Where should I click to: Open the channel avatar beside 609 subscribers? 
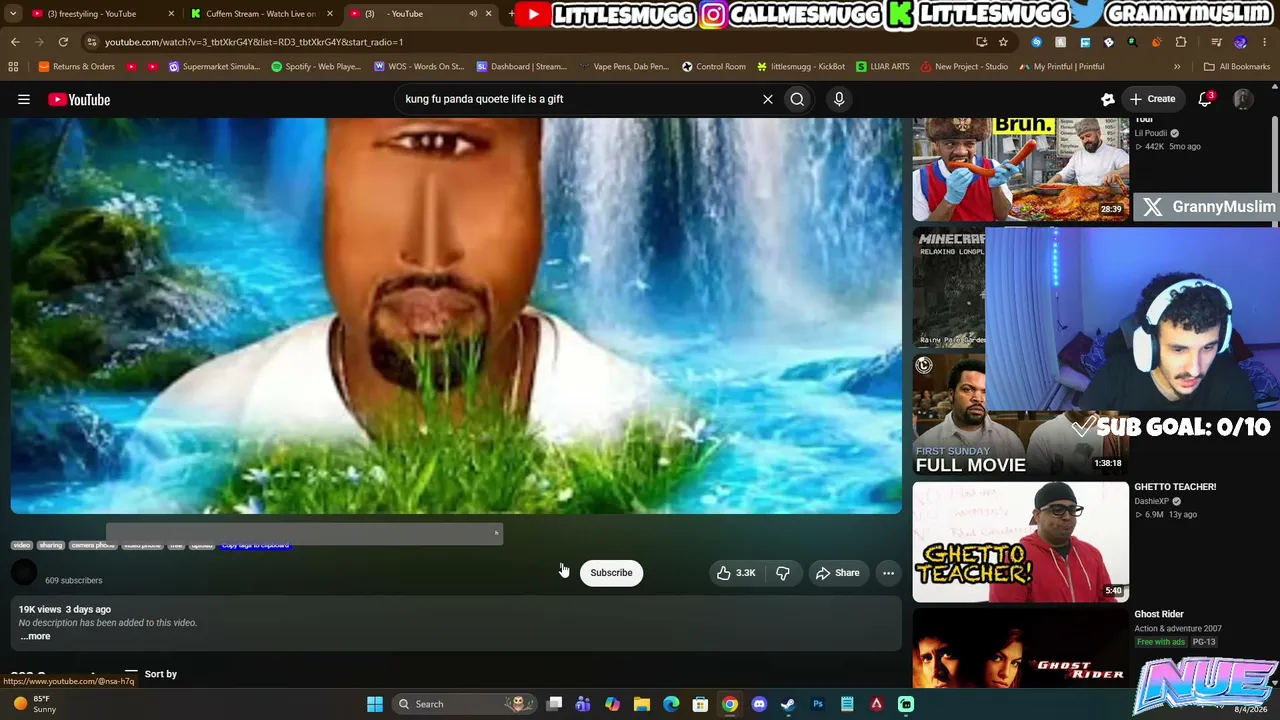pos(25,573)
